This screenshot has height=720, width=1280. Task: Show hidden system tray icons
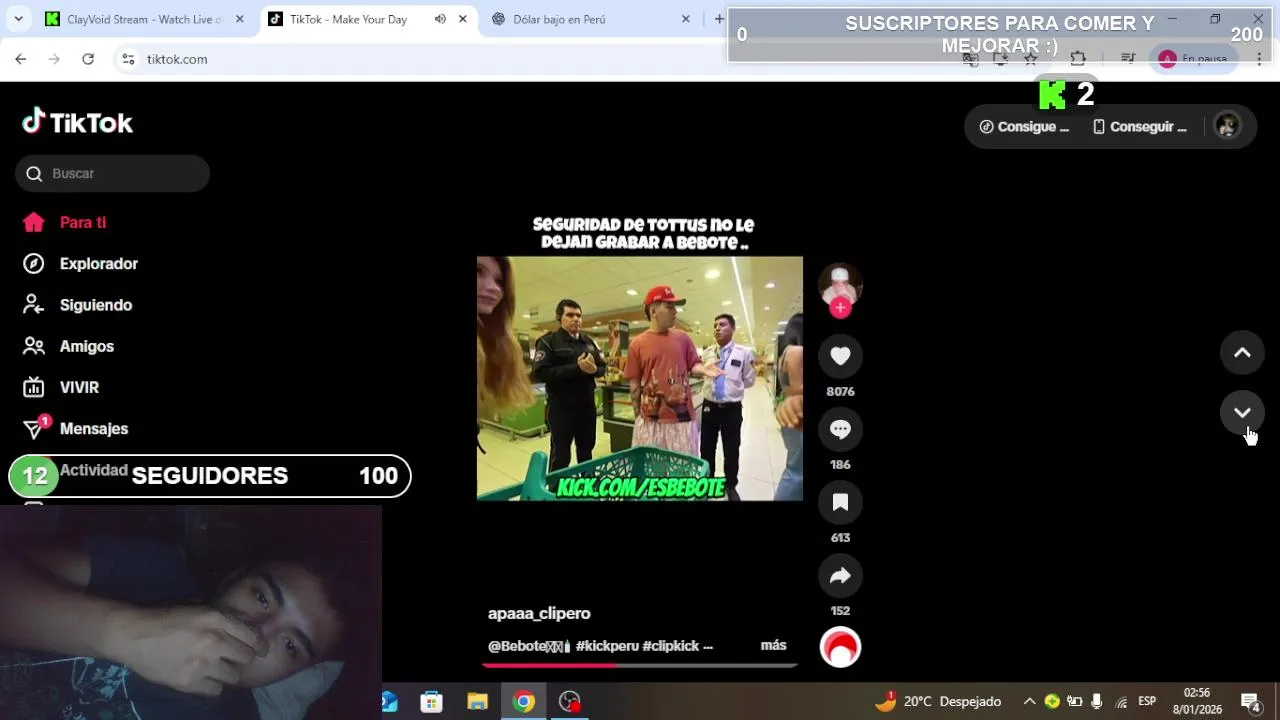point(1029,701)
